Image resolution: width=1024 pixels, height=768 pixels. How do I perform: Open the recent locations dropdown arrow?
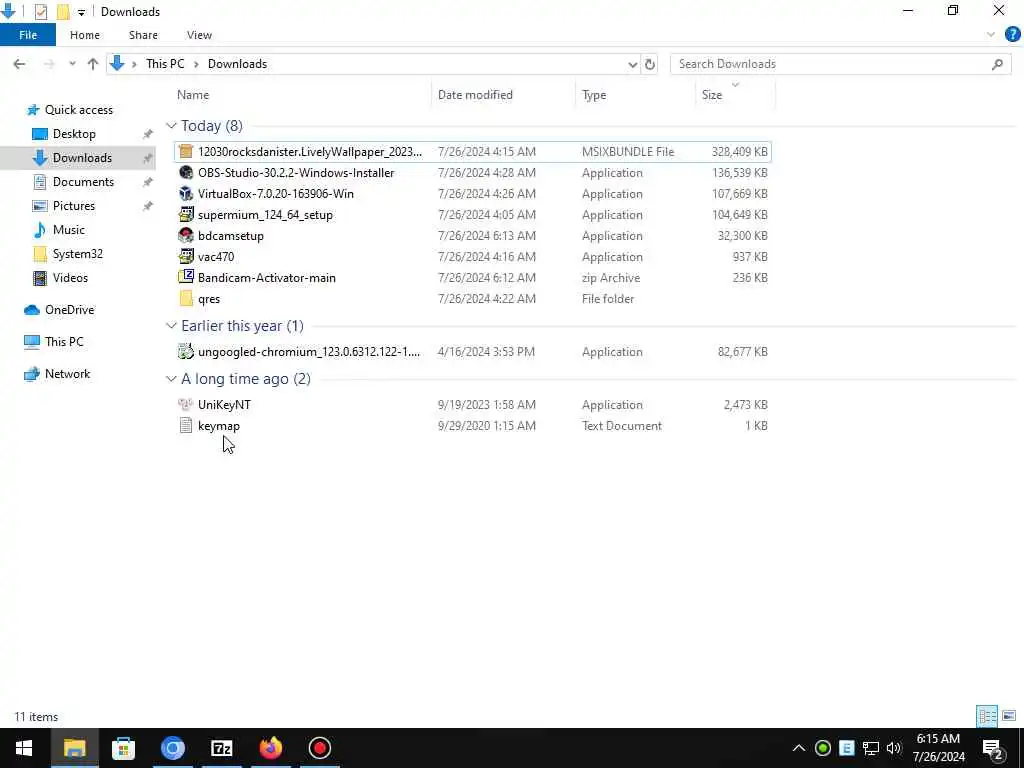(x=72, y=64)
